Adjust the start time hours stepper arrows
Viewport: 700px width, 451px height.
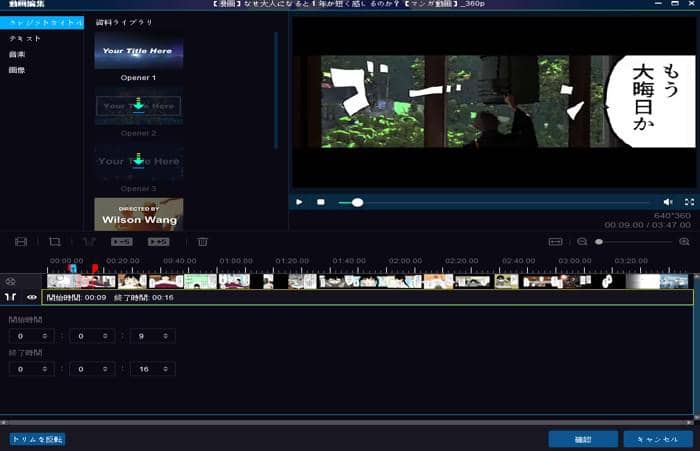tap(45, 336)
